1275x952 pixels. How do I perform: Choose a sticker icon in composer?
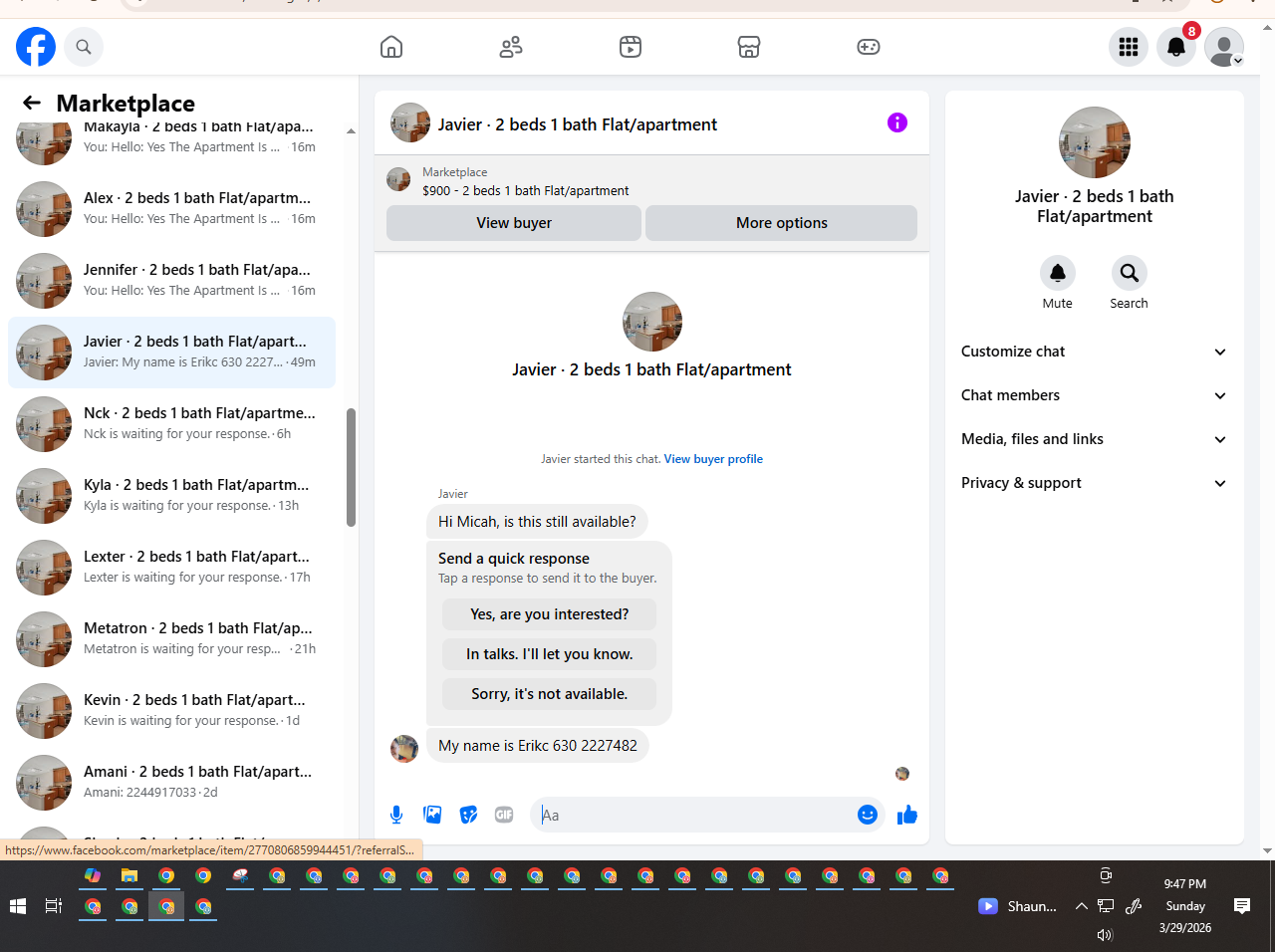pyautogui.click(x=468, y=815)
